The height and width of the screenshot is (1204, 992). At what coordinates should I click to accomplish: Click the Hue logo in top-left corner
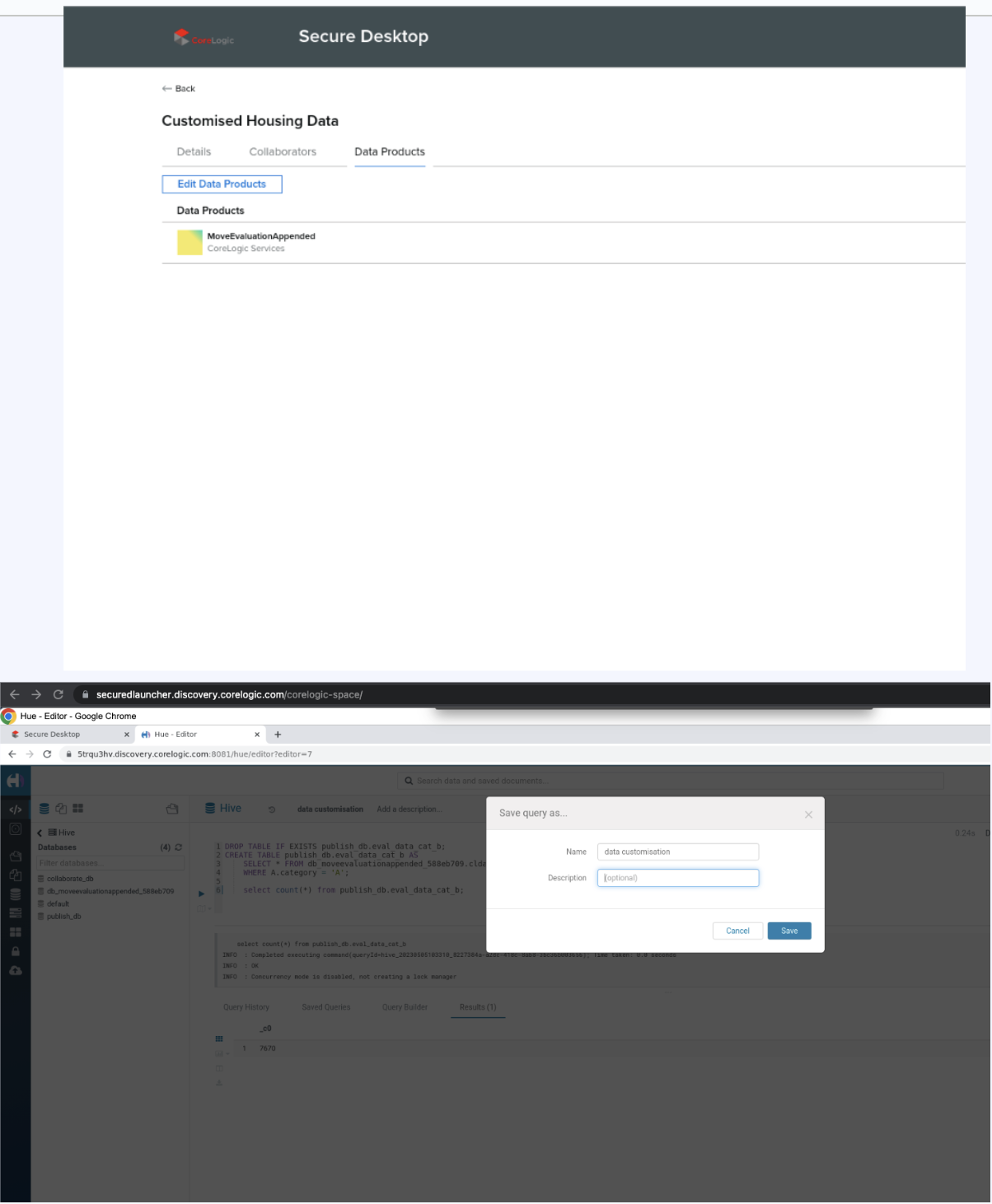click(x=15, y=781)
